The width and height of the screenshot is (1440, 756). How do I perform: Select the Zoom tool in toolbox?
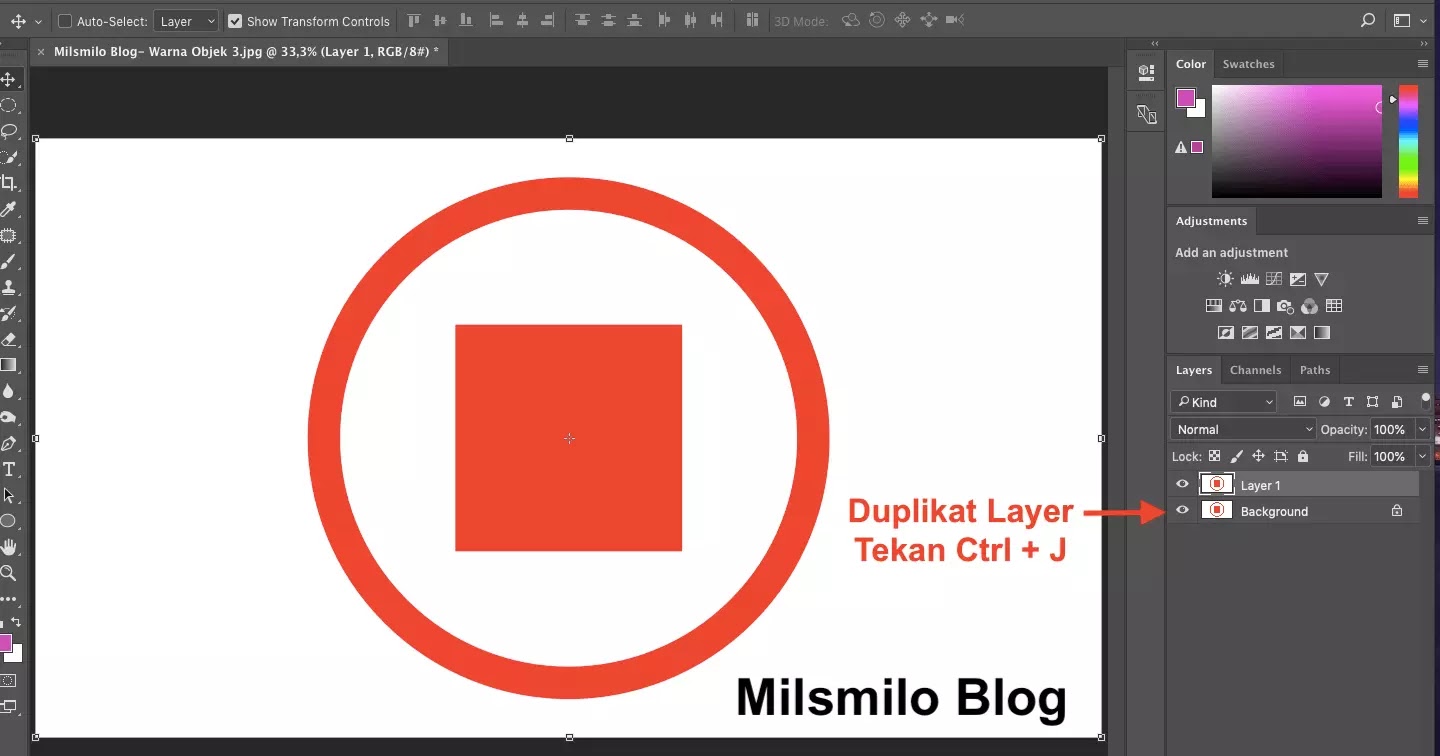click(x=9, y=573)
